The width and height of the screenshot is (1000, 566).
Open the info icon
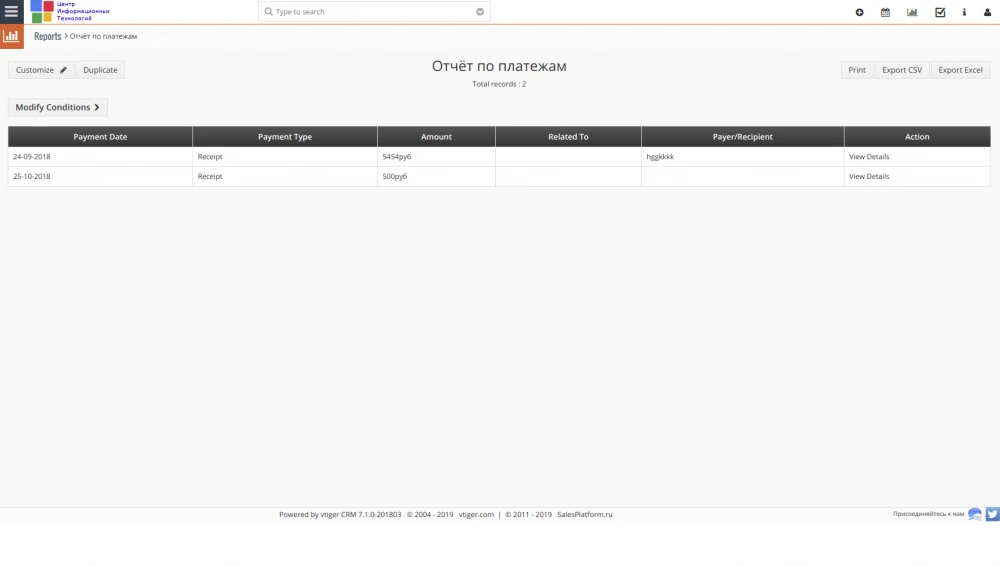(x=964, y=12)
